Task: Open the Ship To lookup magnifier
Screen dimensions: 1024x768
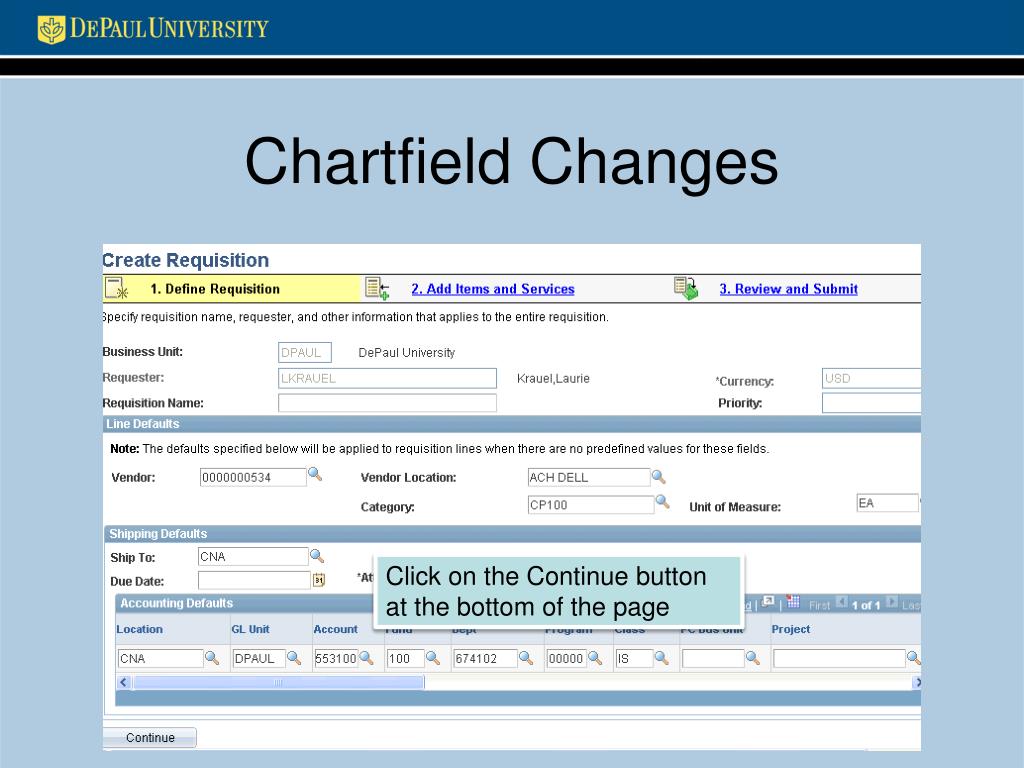Action: click(317, 556)
